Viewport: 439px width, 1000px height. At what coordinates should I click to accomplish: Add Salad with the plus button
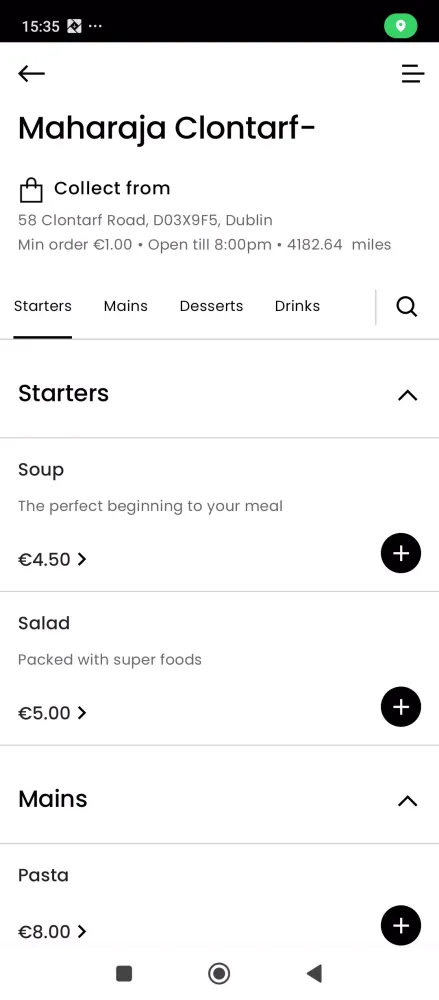click(x=401, y=707)
